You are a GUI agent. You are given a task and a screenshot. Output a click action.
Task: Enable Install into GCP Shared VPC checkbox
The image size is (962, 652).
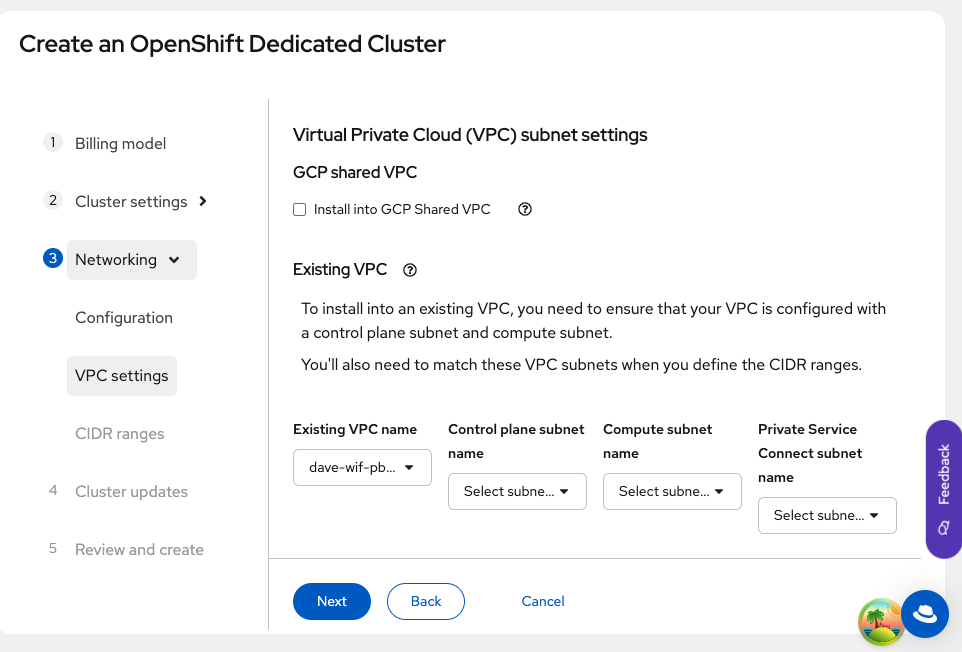click(299, 210)
